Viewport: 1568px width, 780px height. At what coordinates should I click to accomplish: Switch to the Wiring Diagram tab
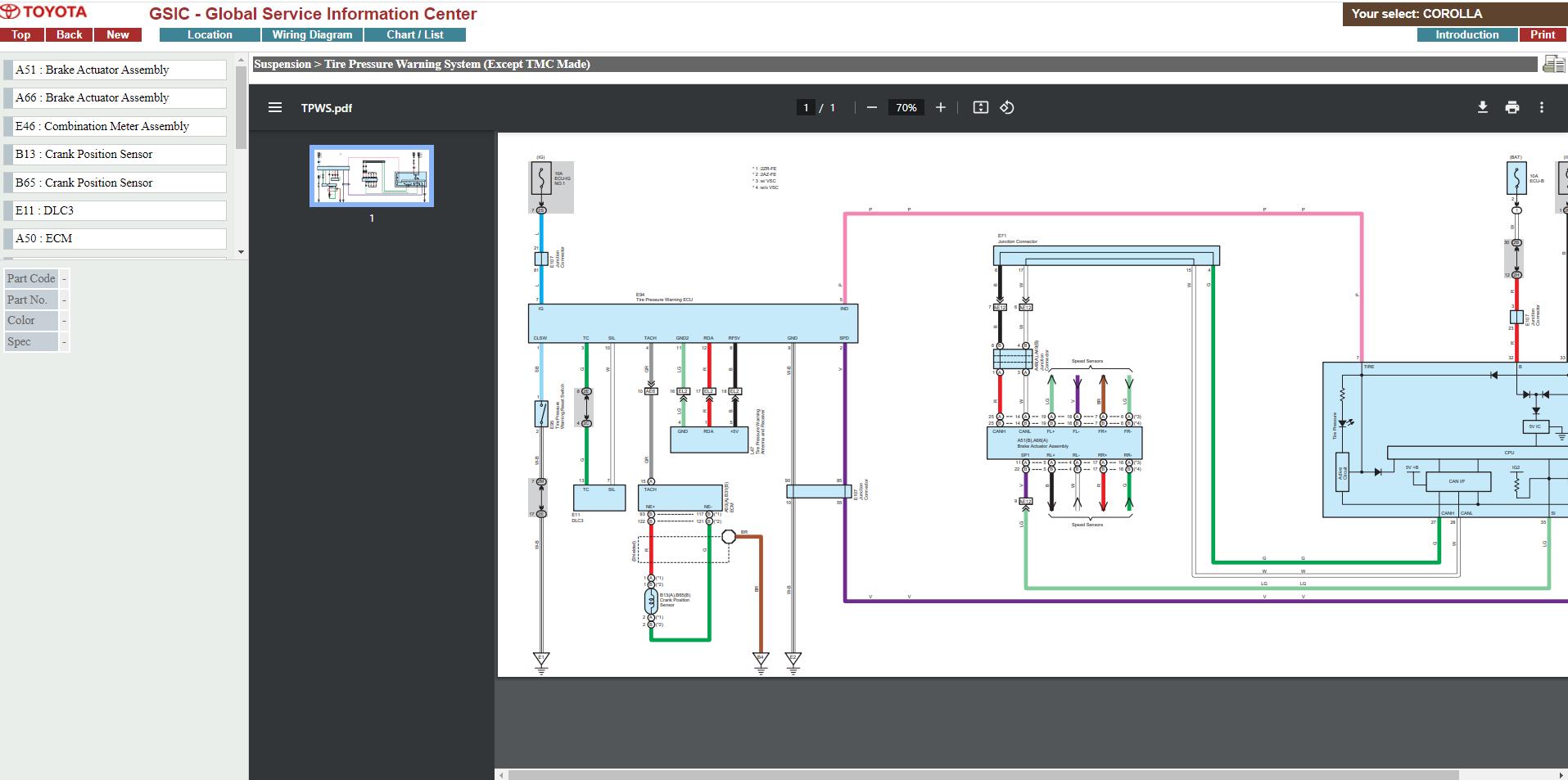tap(312, 34)
